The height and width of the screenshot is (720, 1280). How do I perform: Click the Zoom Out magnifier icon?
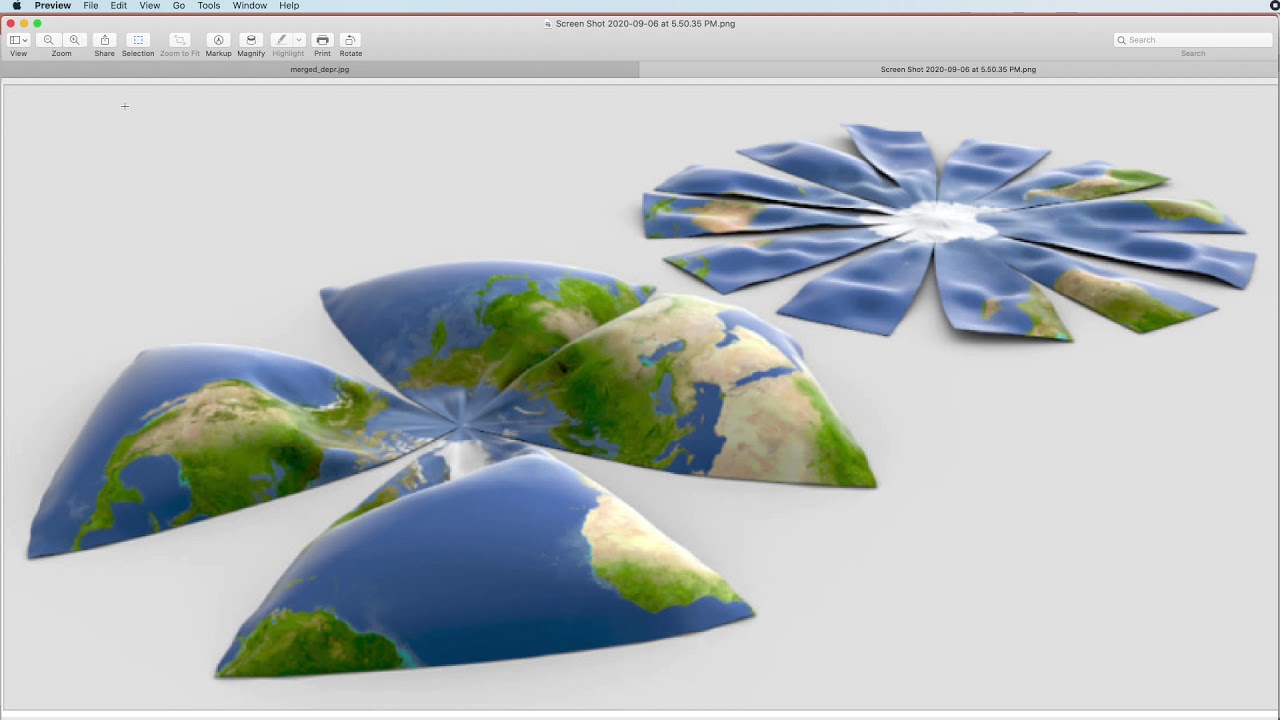[48, 40]
